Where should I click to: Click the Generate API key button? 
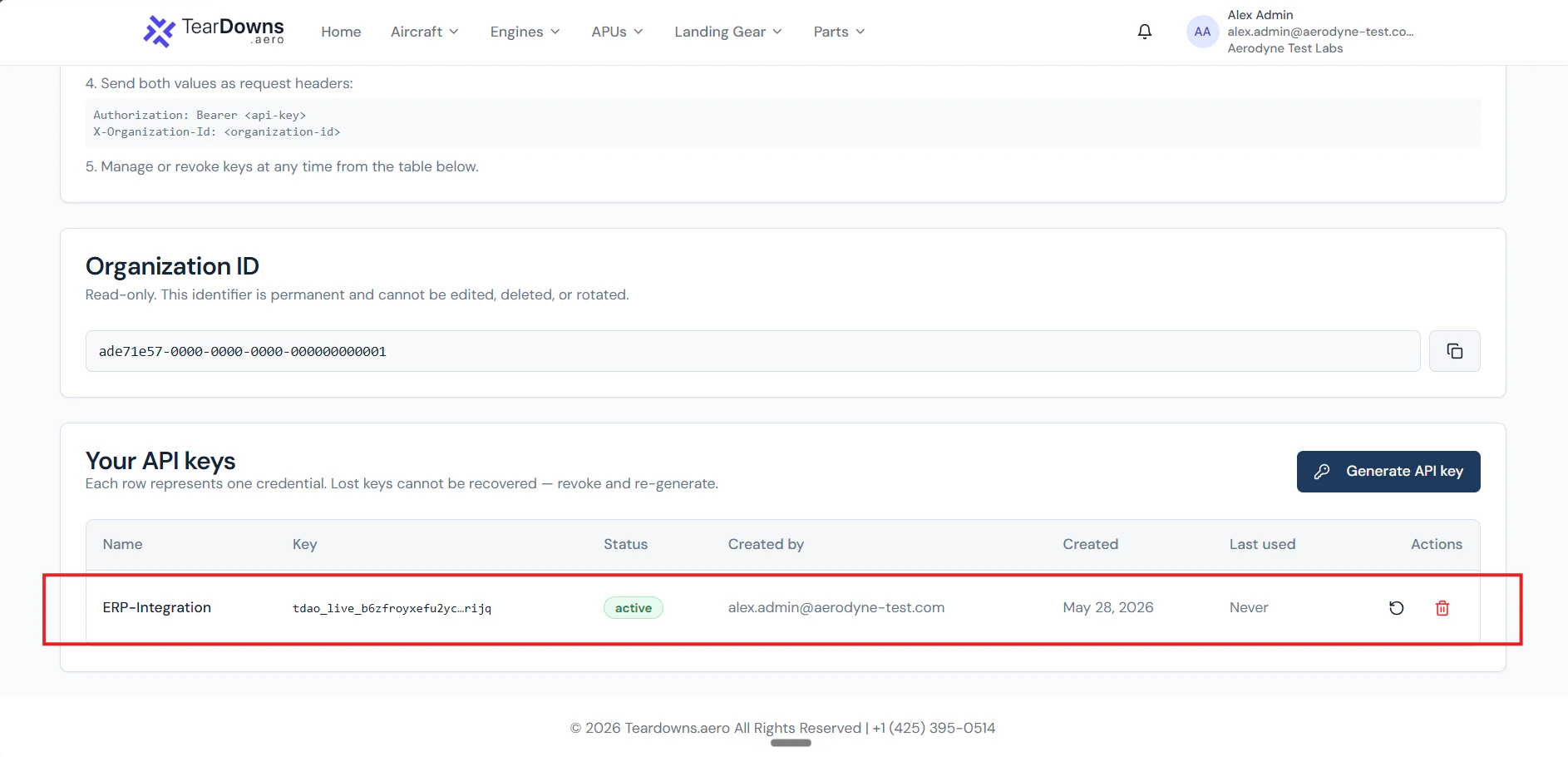[x=1388, y=472]
